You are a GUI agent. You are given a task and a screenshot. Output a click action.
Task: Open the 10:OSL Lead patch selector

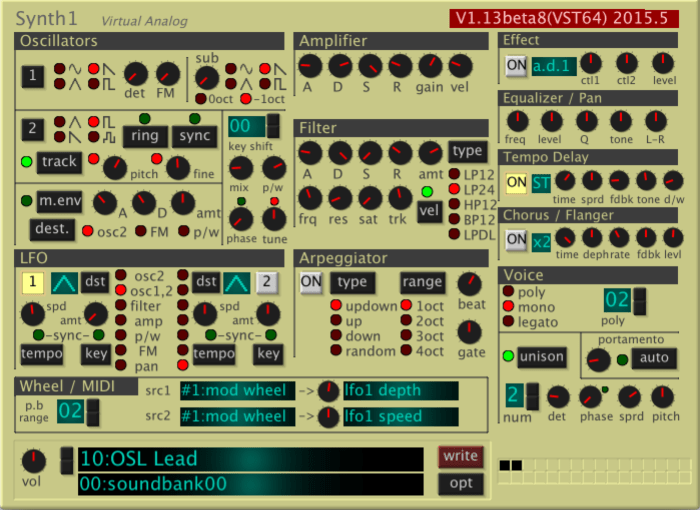pos(251,459)
